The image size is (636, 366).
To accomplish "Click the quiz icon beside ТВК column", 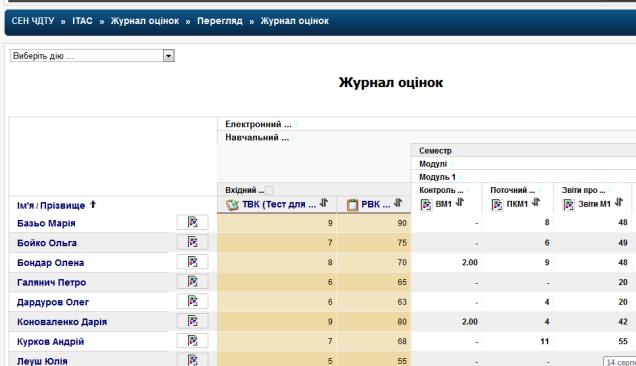I will click(x=232, y=205).
